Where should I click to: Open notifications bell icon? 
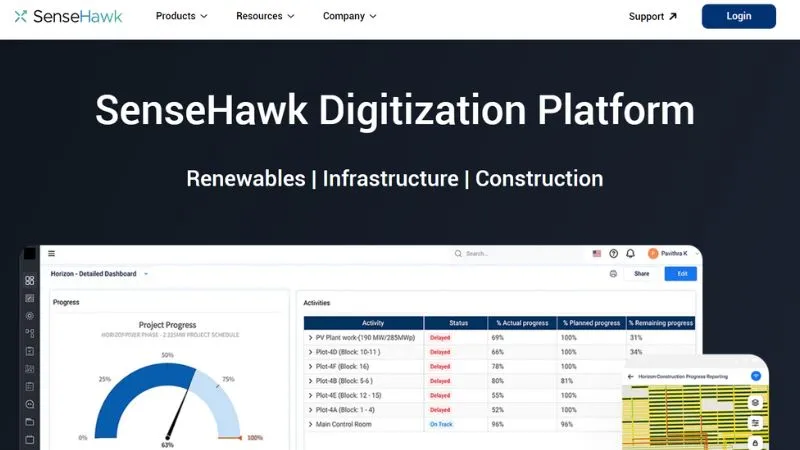631,254
